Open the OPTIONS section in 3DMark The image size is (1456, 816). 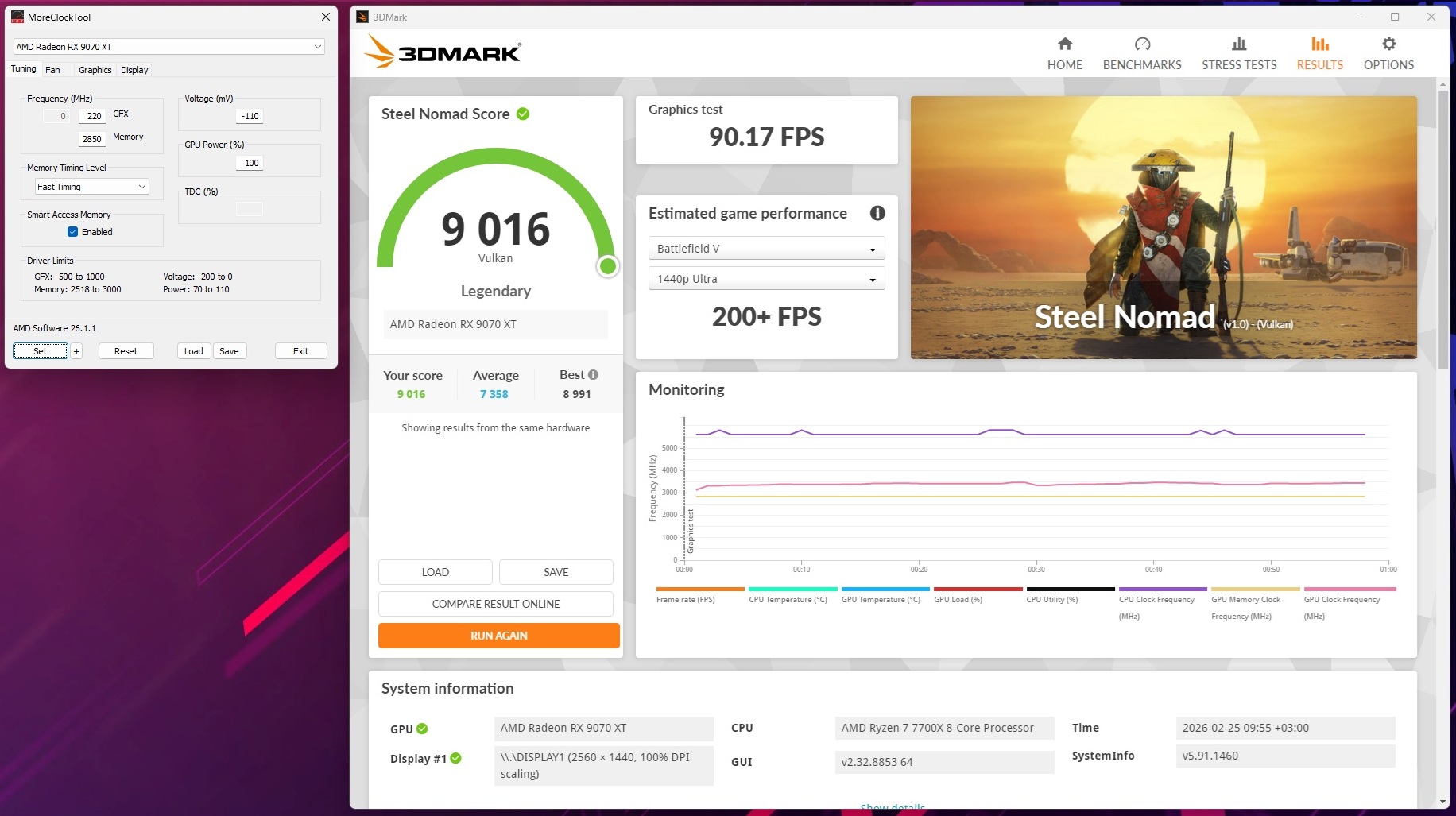[1388, 53]
